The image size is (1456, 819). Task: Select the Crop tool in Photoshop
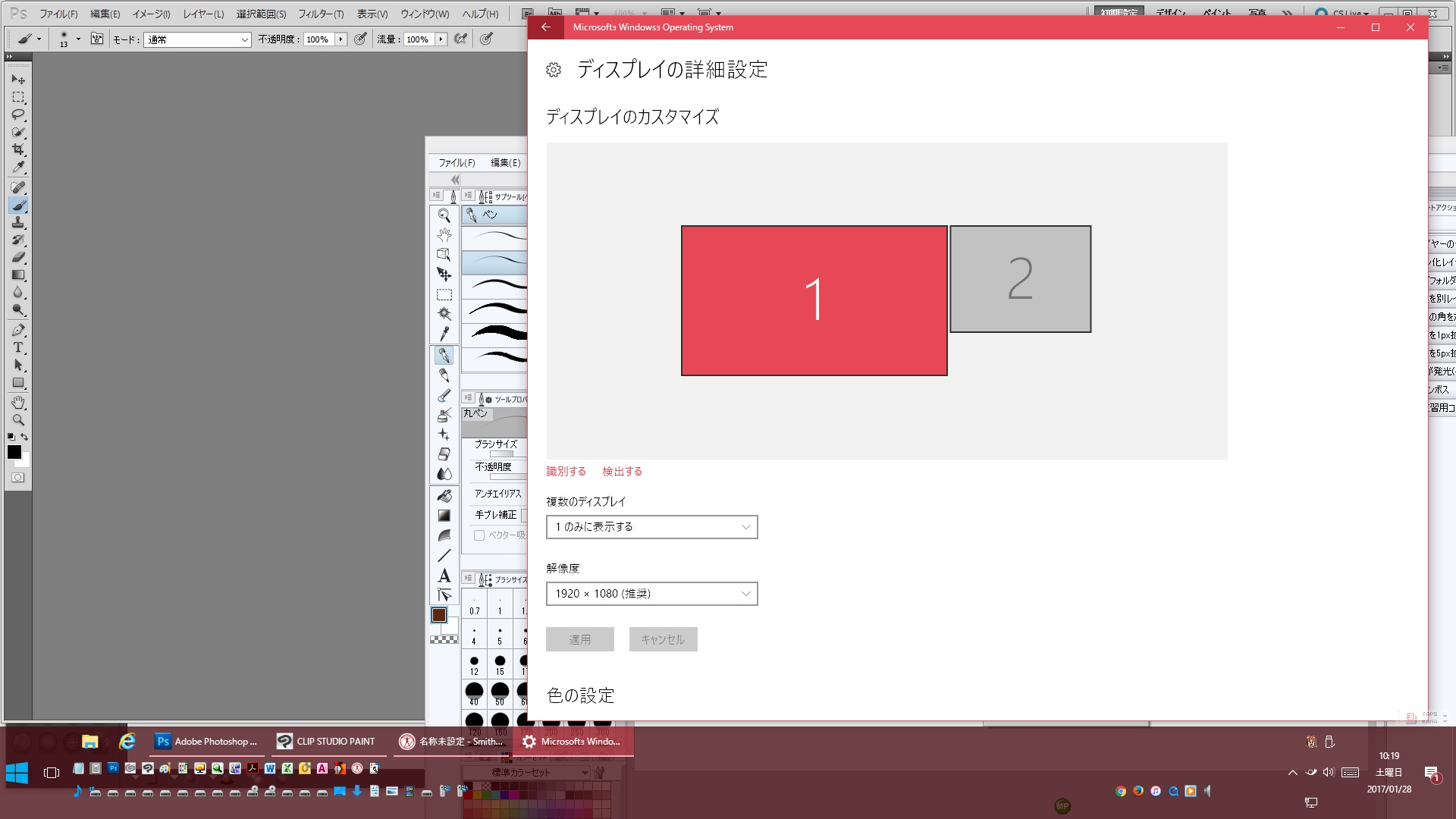pos(18,149)
